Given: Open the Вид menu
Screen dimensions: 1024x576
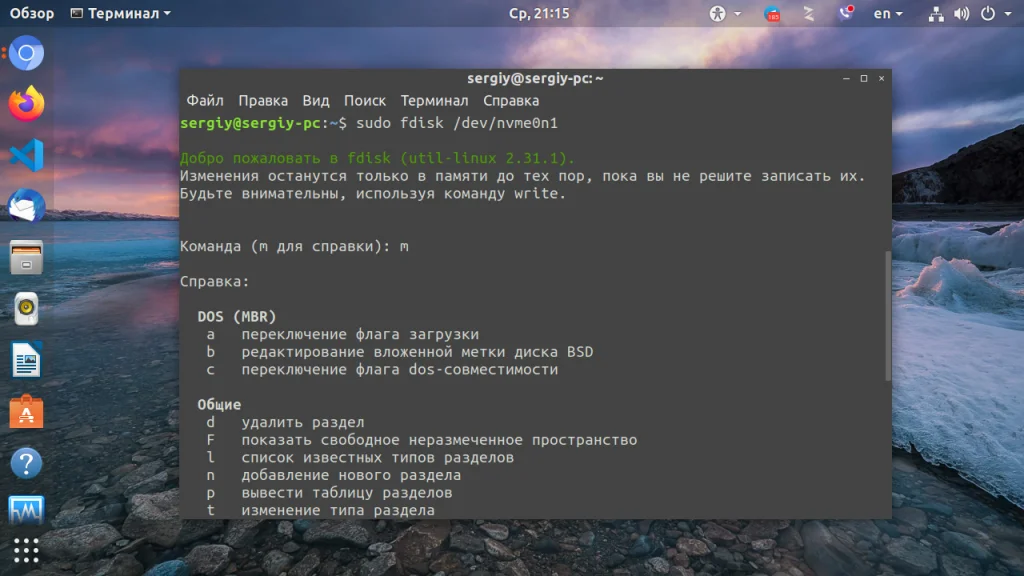Looking at the screenshot, I should [x=316, y=101].
